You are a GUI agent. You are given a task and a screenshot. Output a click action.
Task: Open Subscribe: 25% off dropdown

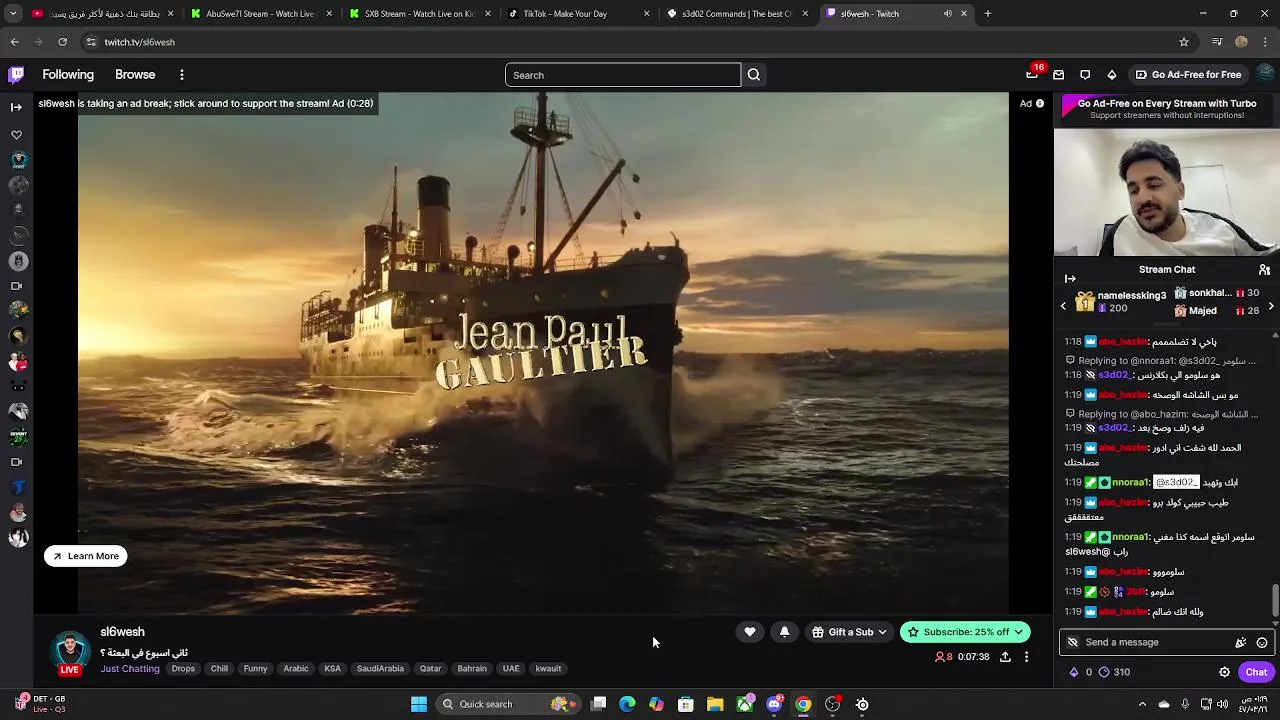(x=965, y=632)
